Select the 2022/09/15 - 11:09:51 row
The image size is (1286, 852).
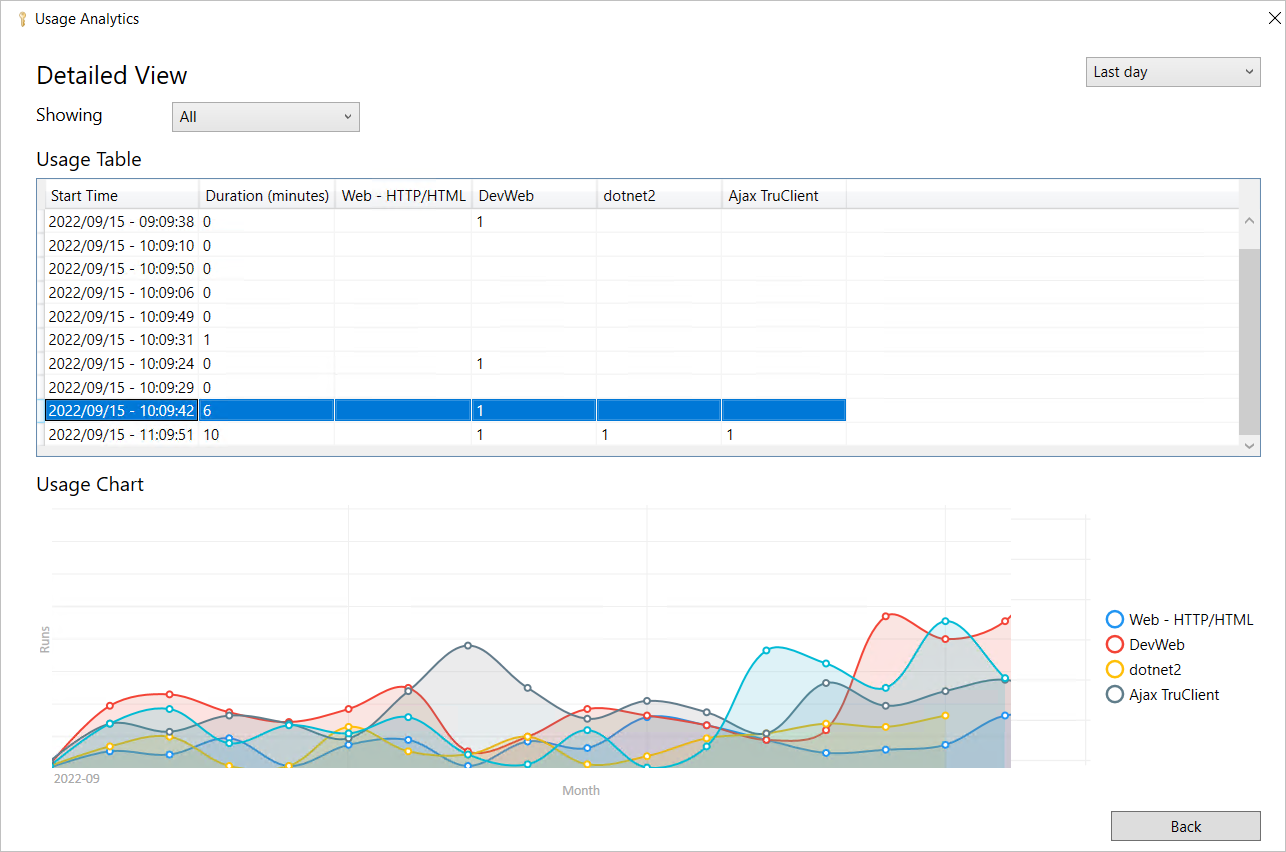click(121, 435)
